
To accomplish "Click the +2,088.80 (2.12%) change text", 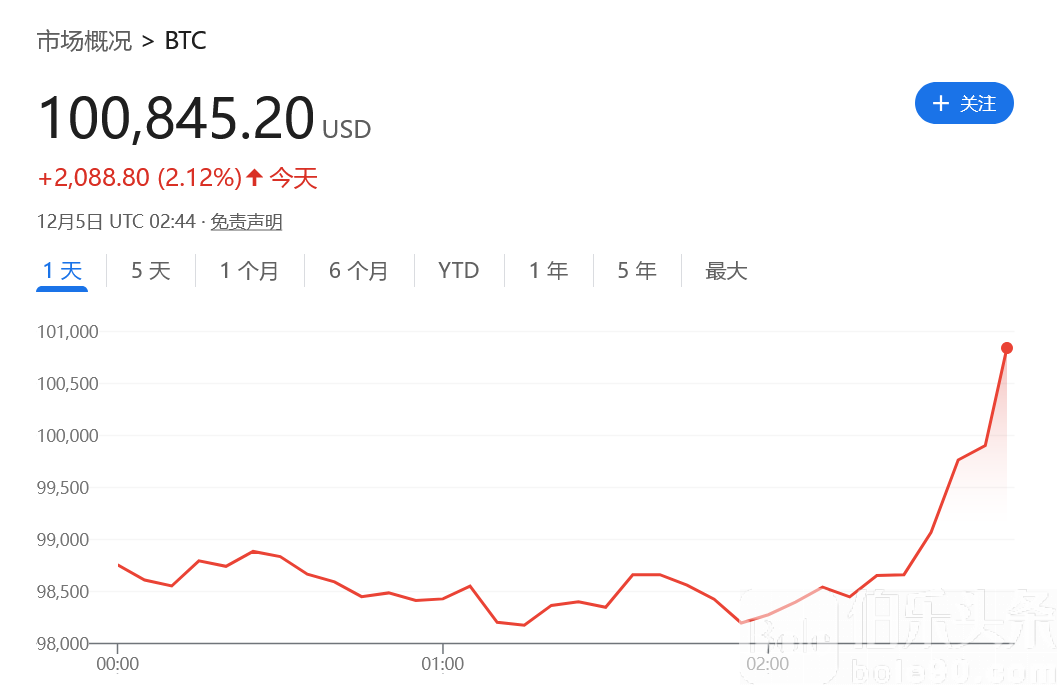I will click(x=139, y=178).
